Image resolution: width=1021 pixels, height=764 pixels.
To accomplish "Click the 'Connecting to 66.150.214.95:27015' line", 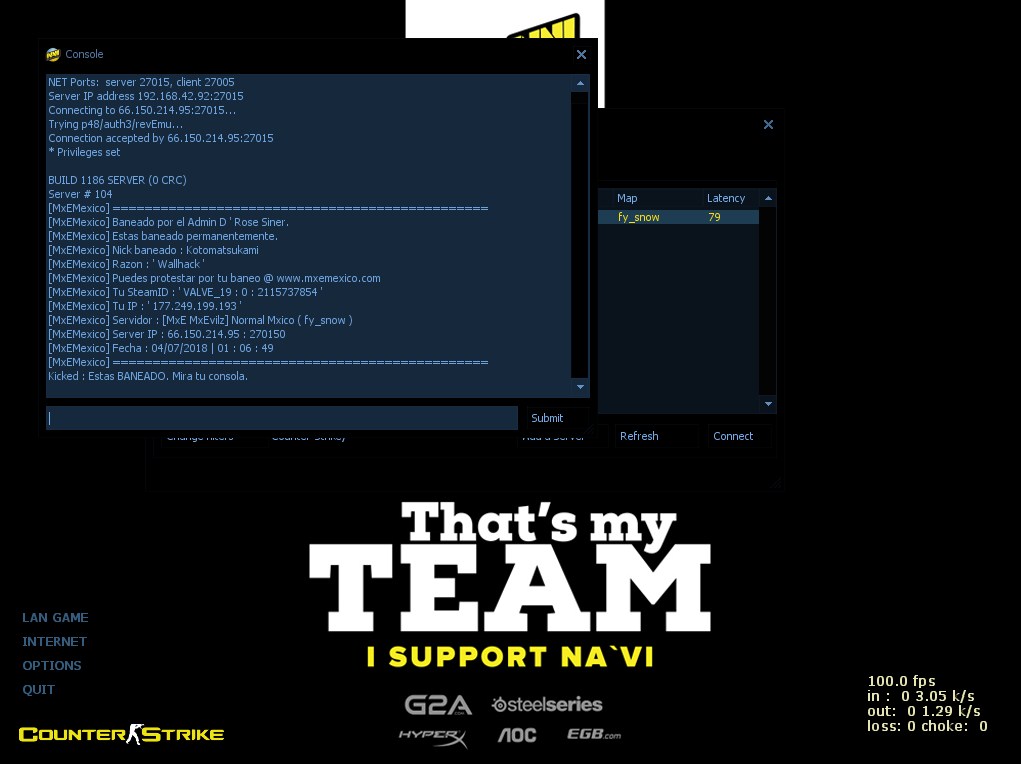I will click(142, 111).
